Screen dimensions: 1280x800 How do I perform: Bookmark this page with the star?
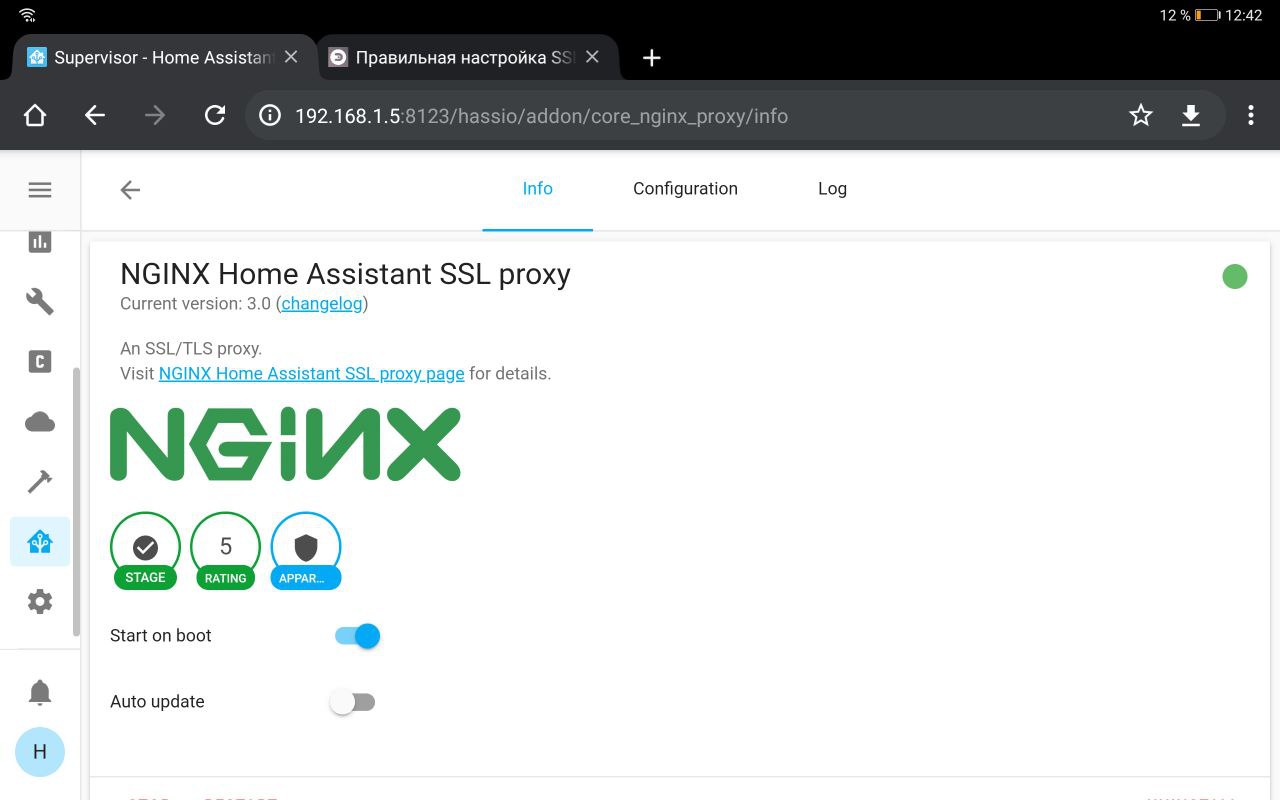[1141, 116]
